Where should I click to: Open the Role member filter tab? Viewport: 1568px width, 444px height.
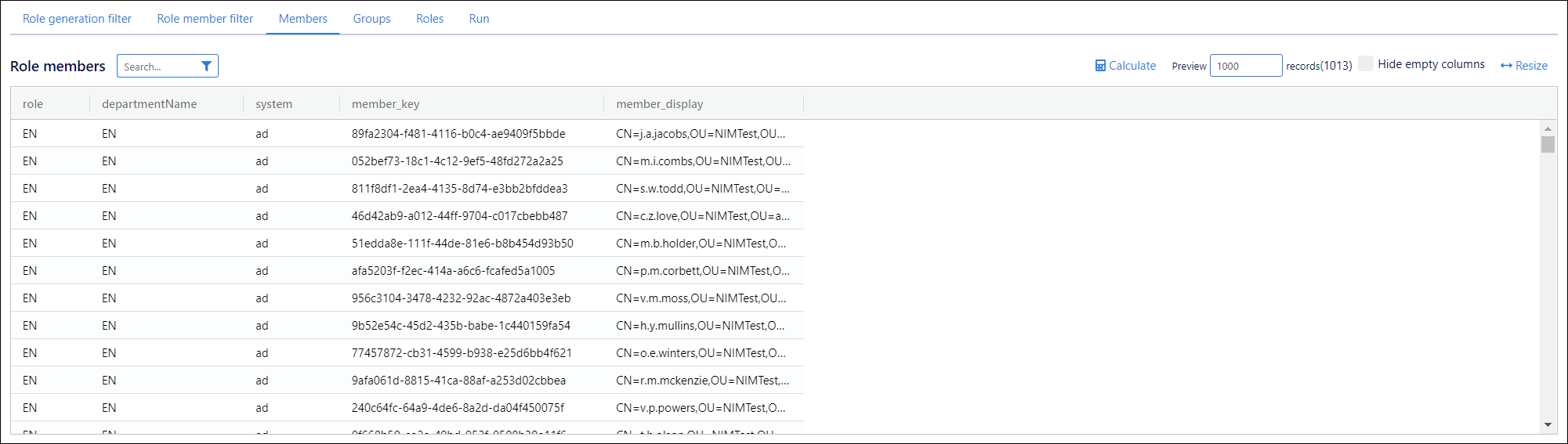205,19
